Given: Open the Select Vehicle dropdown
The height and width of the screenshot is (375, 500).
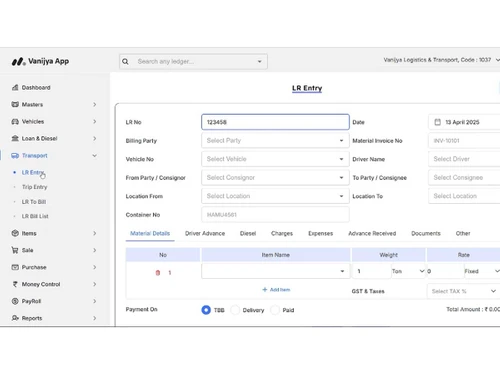Looking at the screenshot, I should 275,159.
